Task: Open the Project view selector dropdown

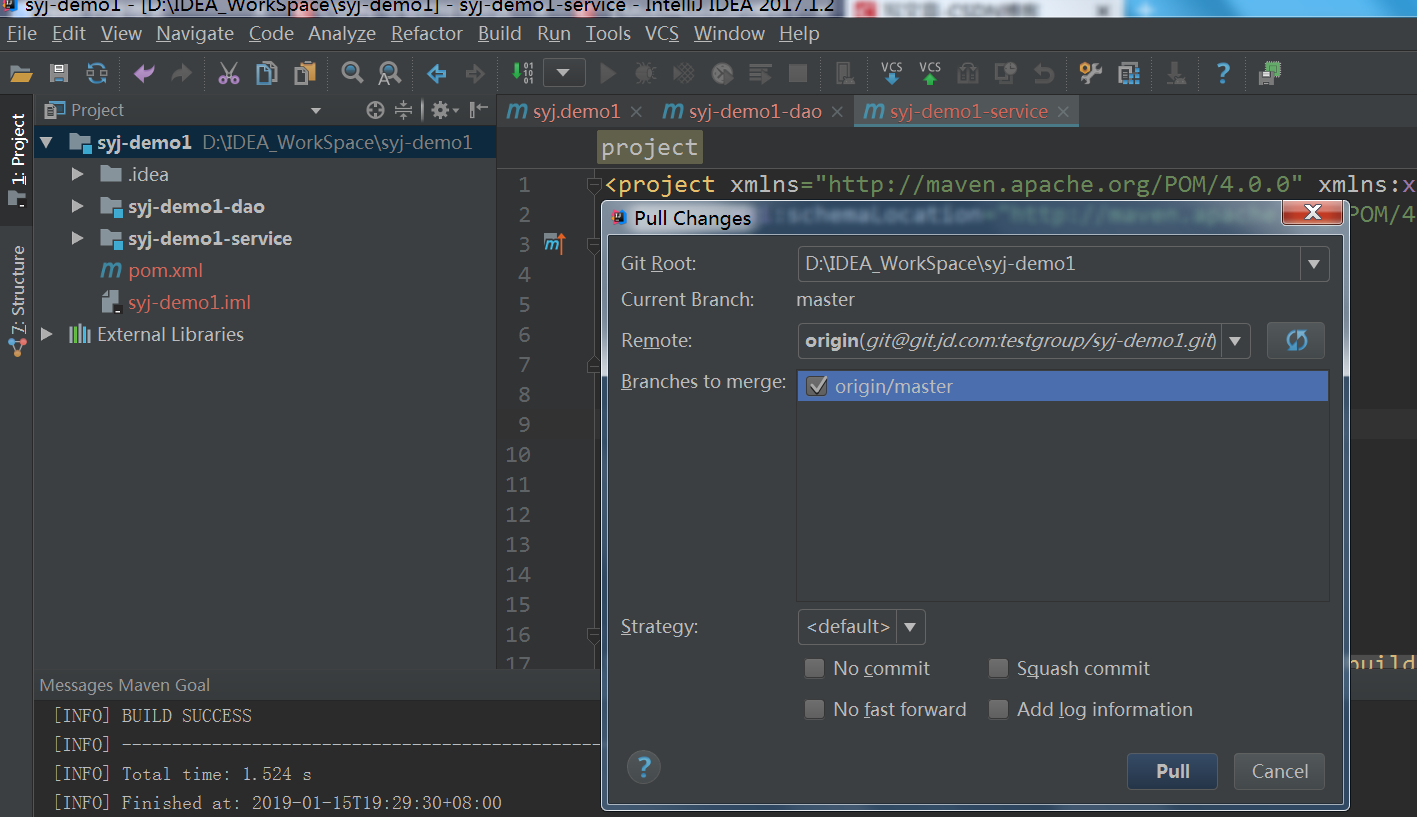Action: click(316, 110)
